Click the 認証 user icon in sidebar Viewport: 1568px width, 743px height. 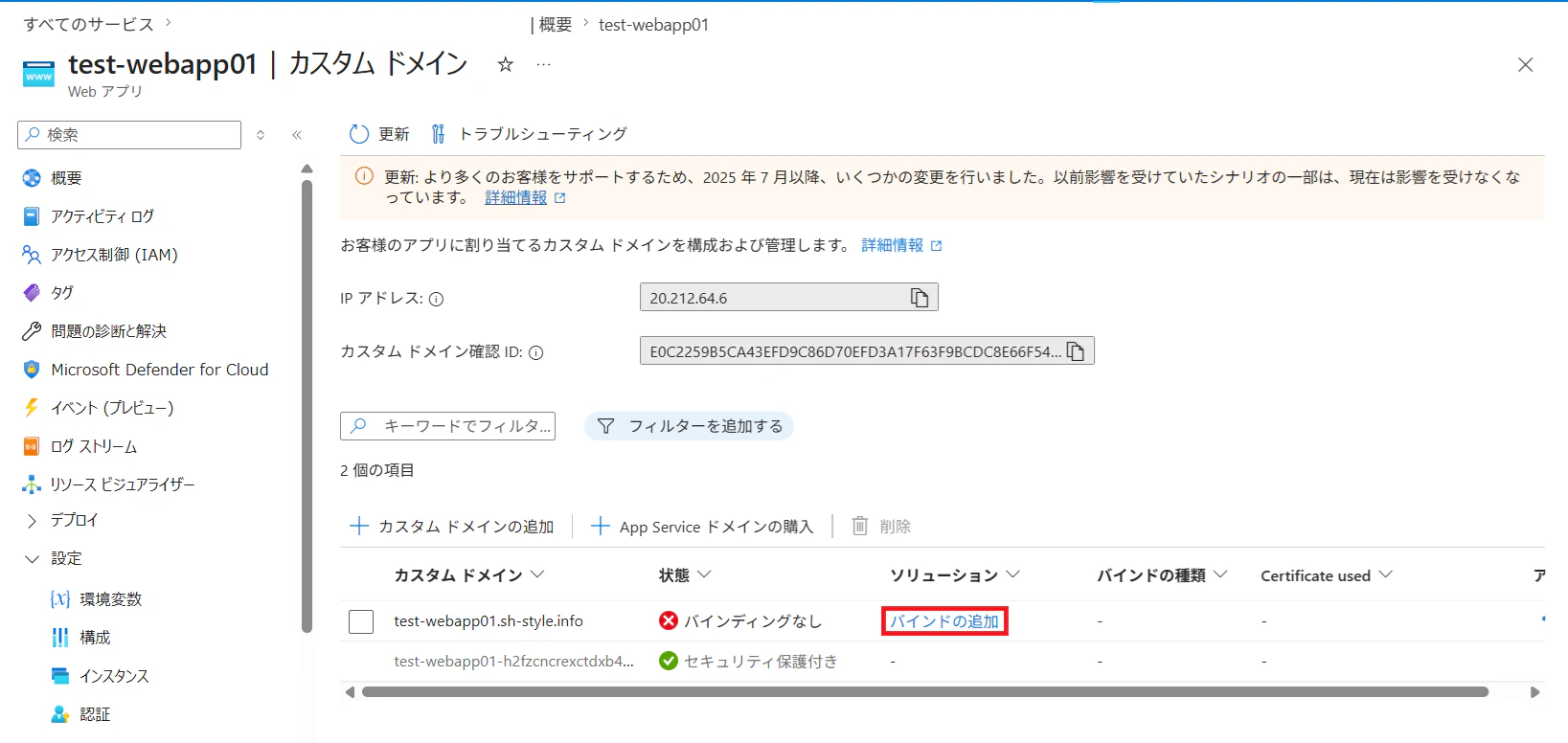click(60, 714)
